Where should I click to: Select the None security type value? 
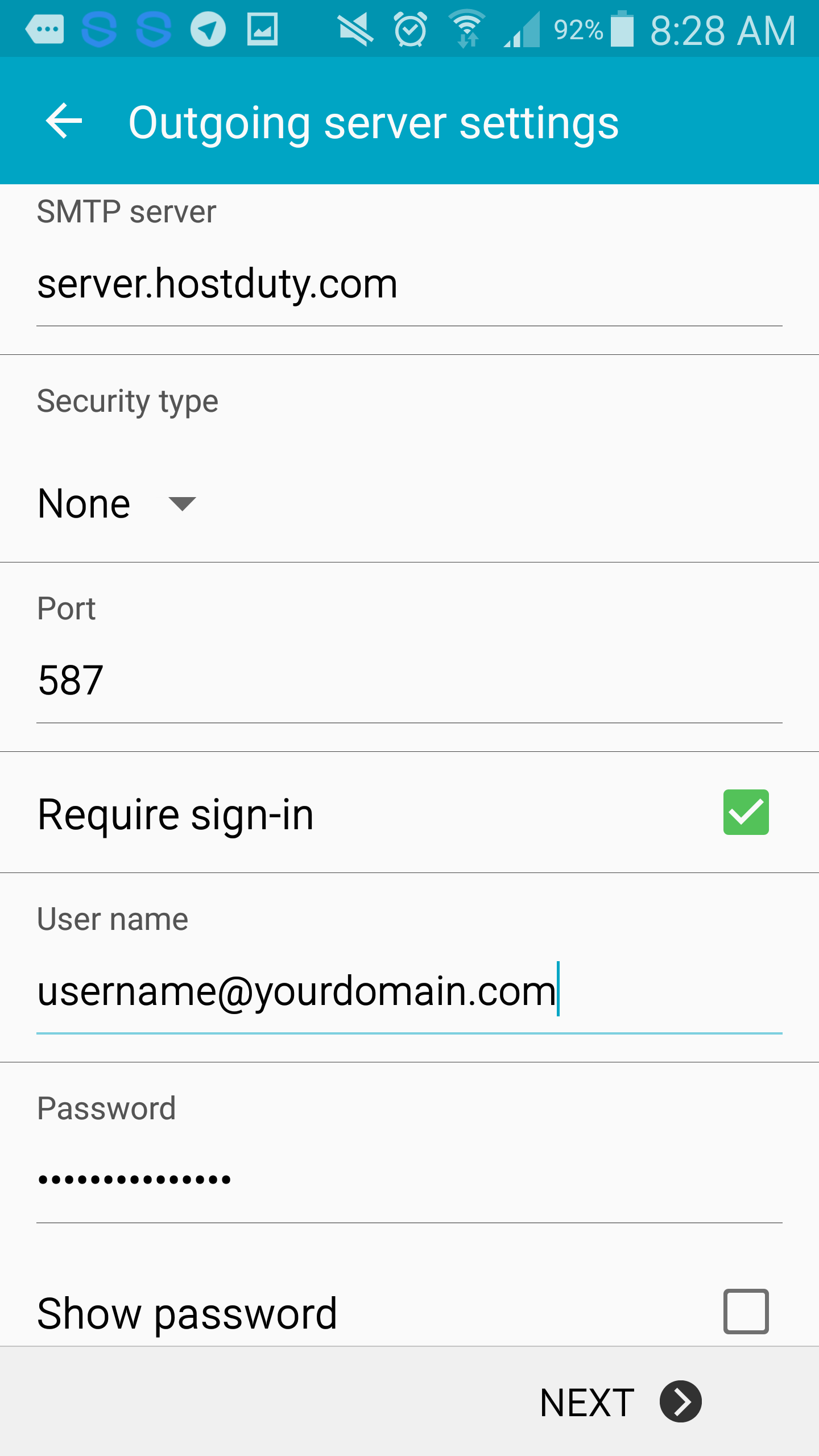coord(84,504)
